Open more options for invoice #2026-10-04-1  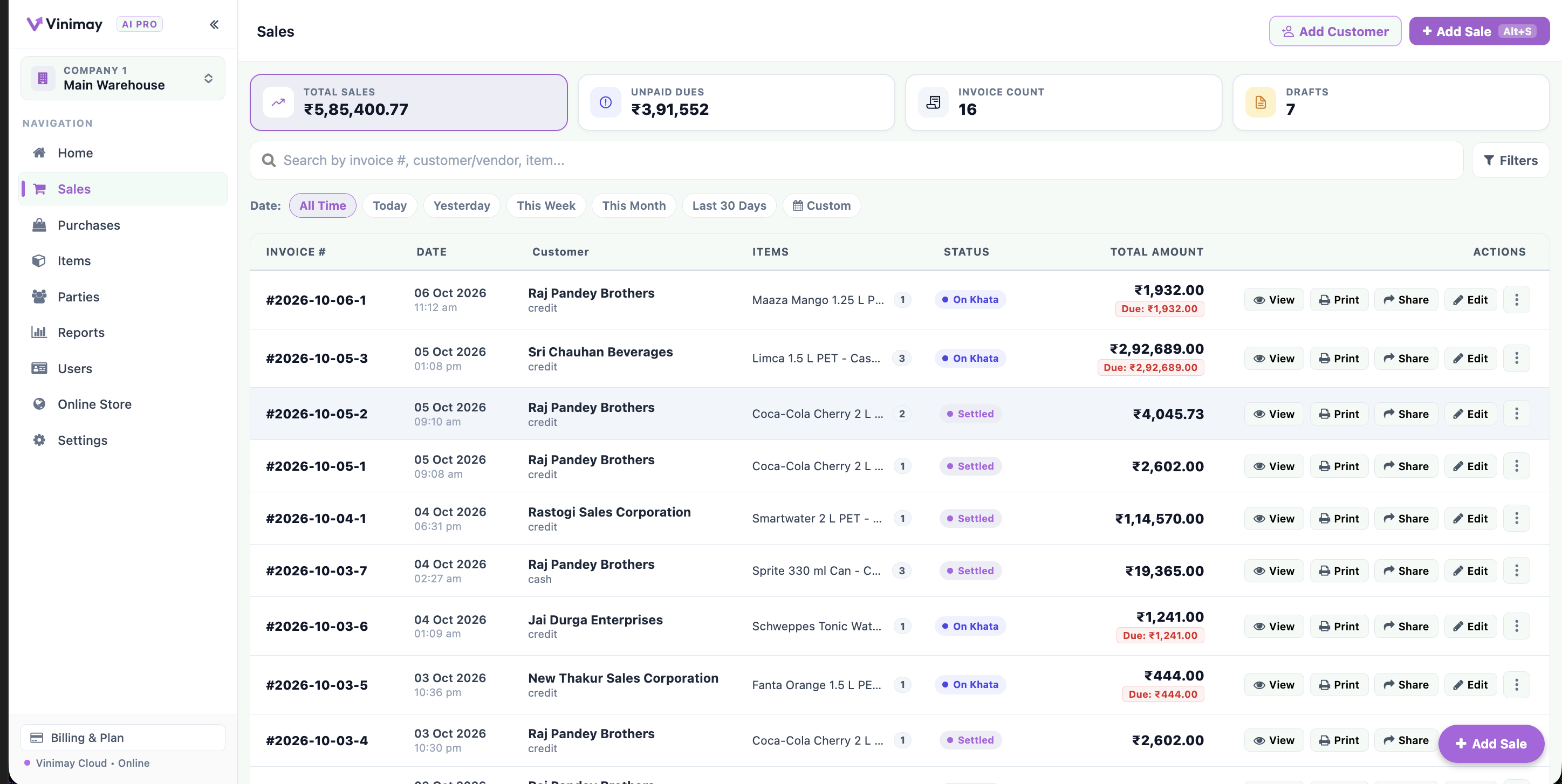(x=1517, y=518)
